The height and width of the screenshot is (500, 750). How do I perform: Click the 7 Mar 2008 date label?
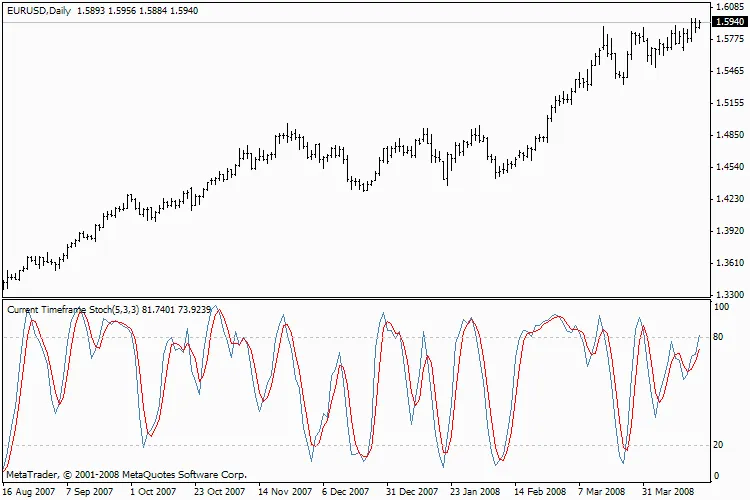603,492
